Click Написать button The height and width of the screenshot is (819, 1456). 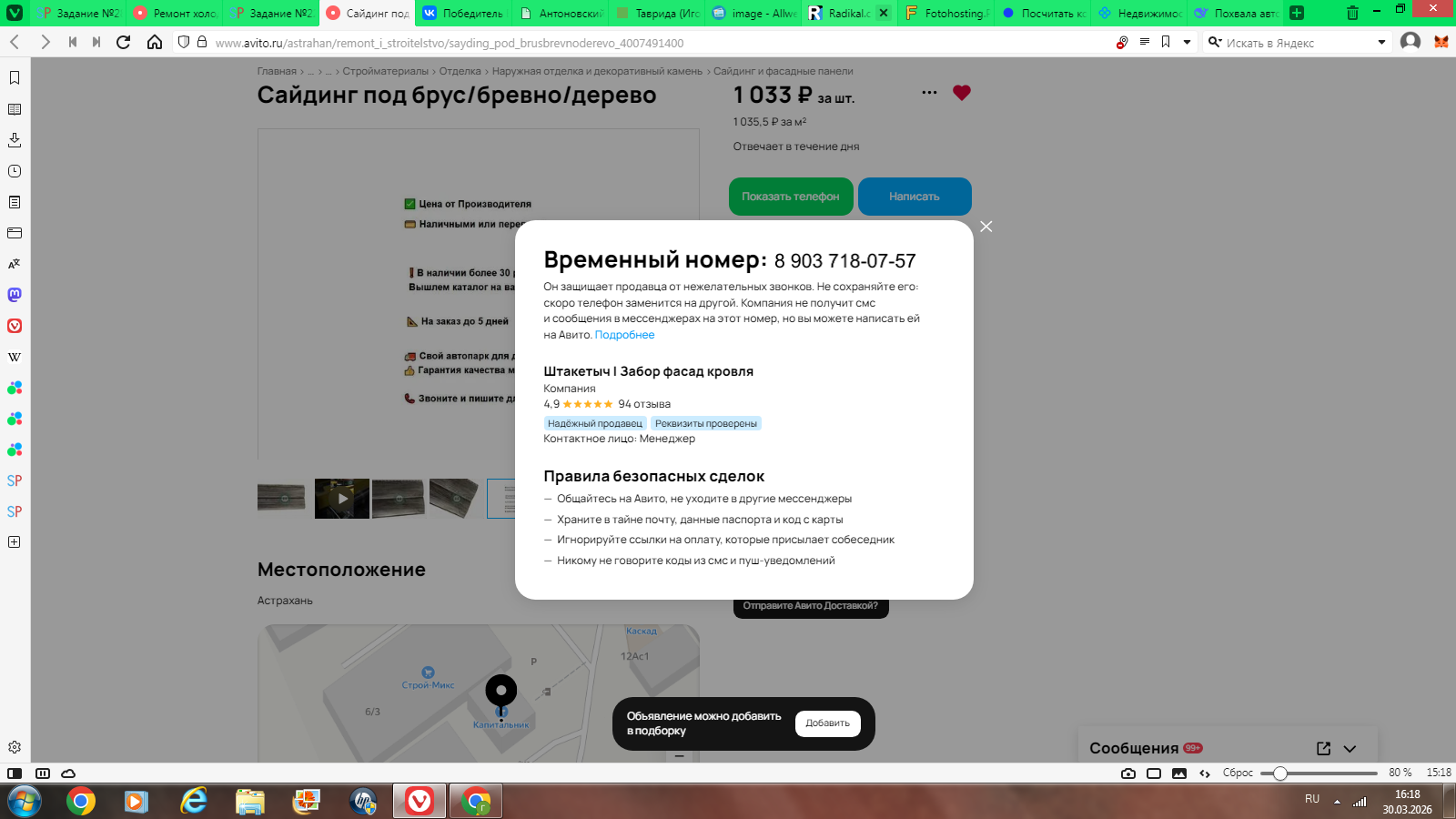point(915,197)
